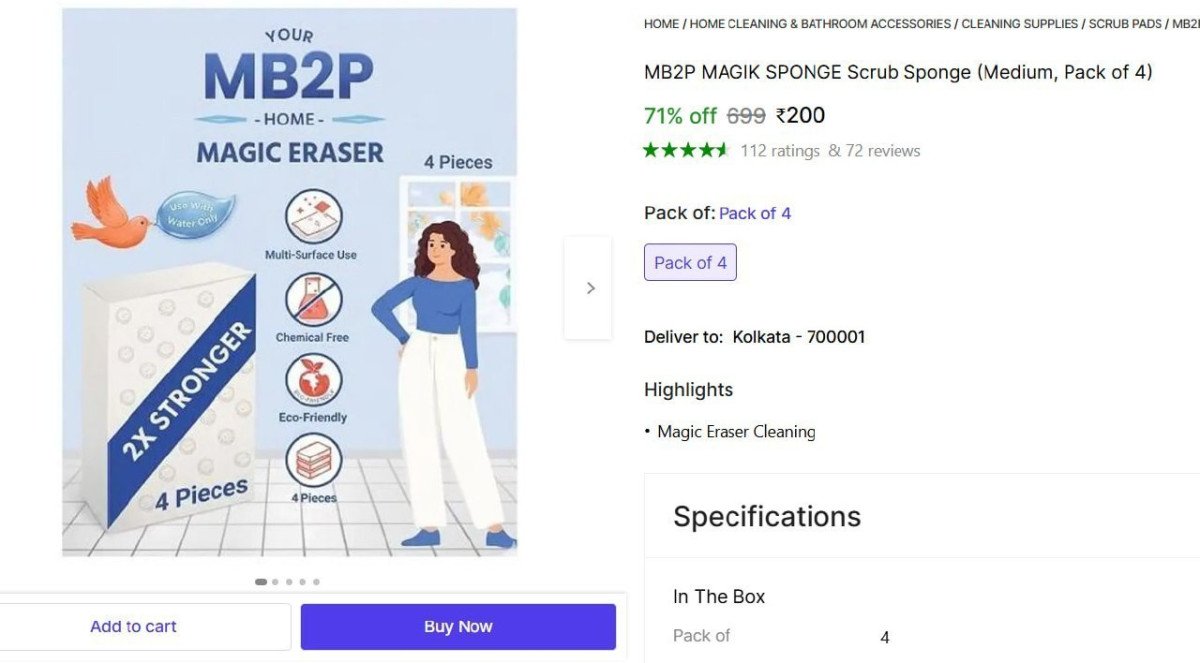Viewport: 1200px width, 663px height.
Task: Click the Add to cart button
Action: pyautogui.click(x=133, y=627)
